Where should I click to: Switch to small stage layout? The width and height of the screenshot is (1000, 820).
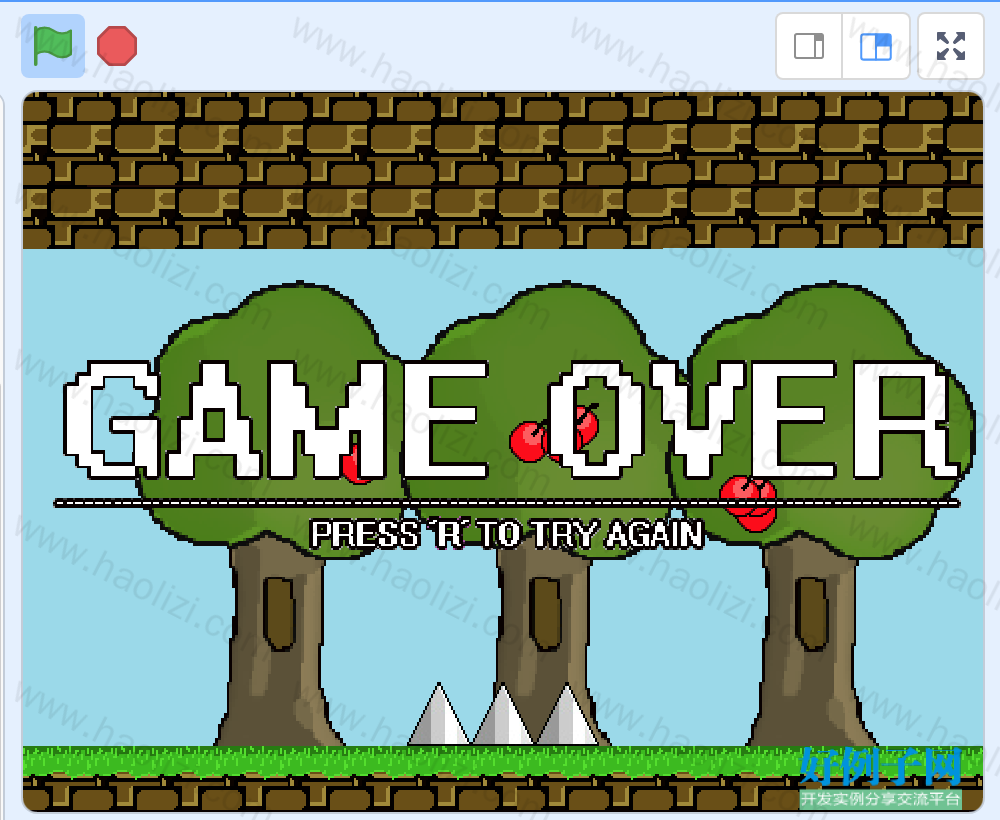point(809,46)
